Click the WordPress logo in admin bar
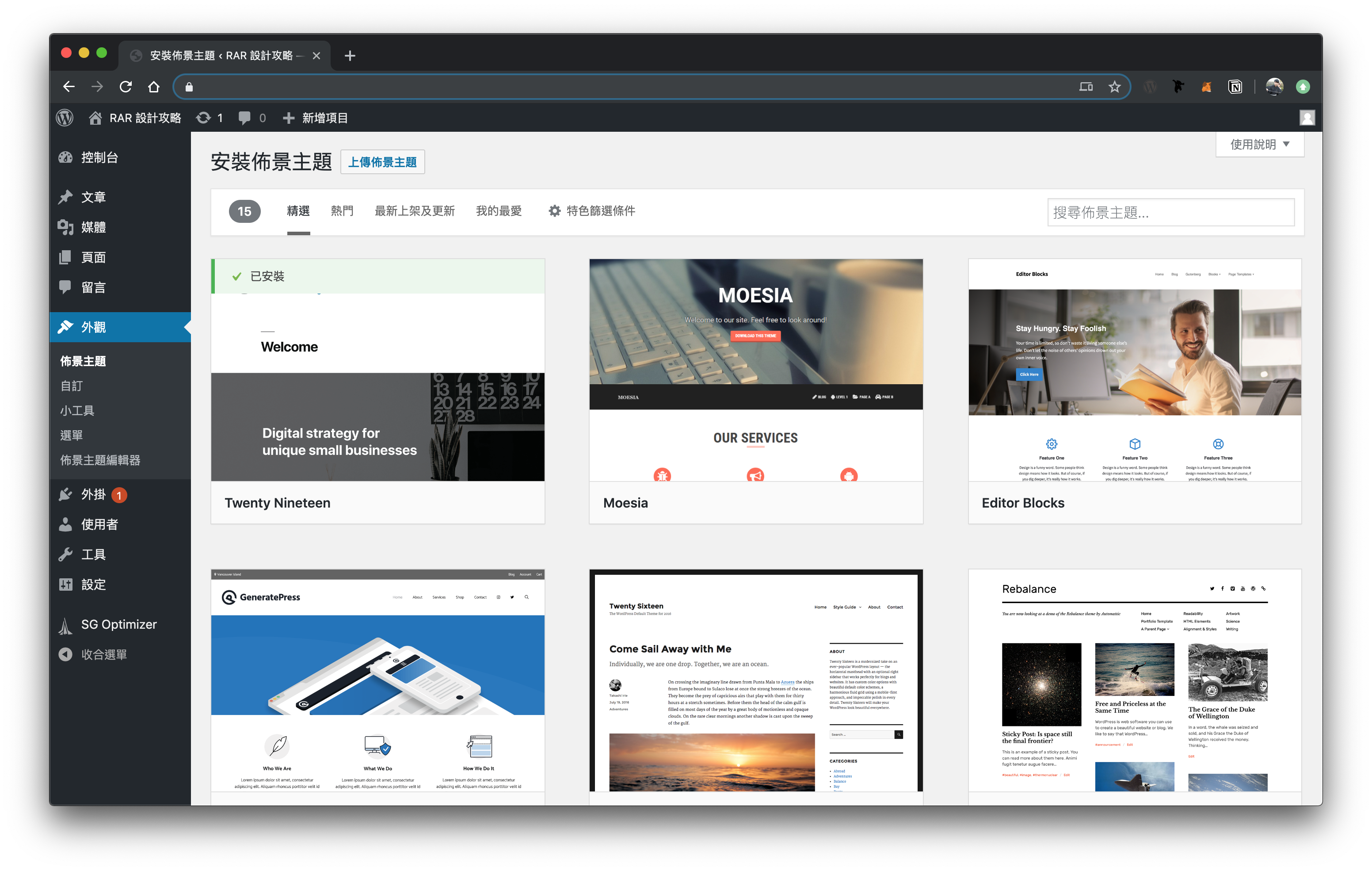Viewport: 1372px width, 871px height. (x=65, y=118)
